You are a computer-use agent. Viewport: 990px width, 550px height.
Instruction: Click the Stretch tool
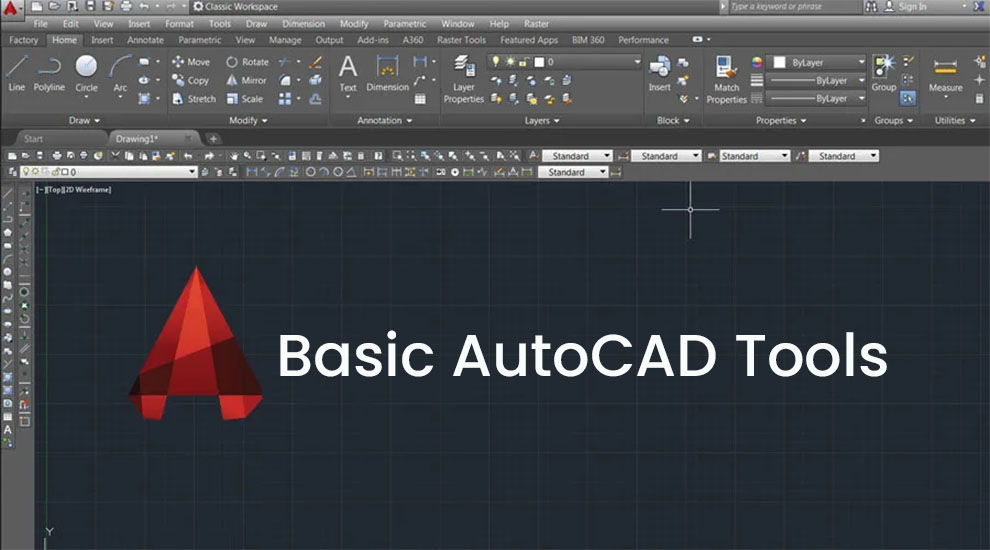pyautogui.click(x=194, y=99)
